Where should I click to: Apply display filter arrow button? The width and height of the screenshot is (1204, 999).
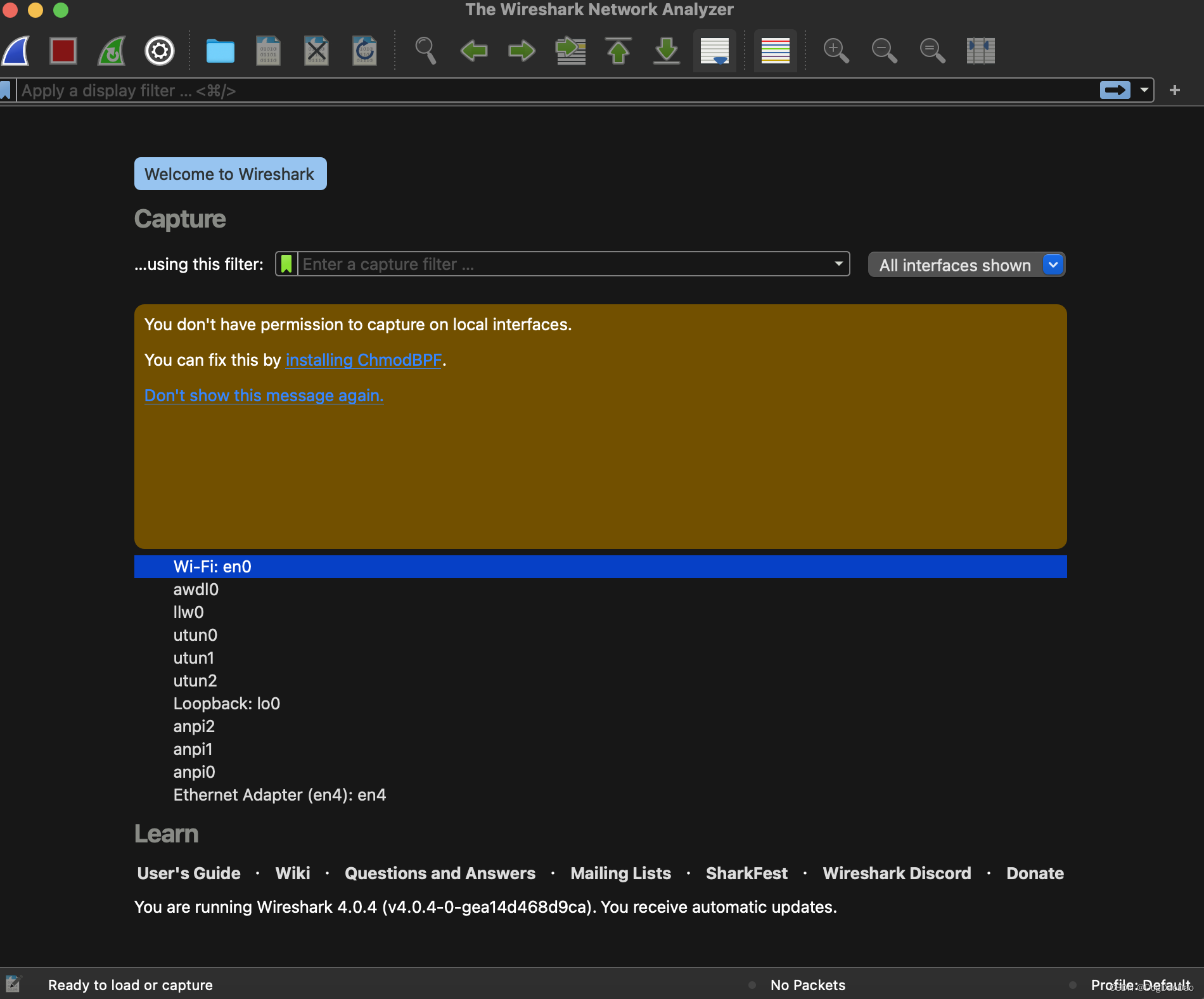click(1115, 91)
